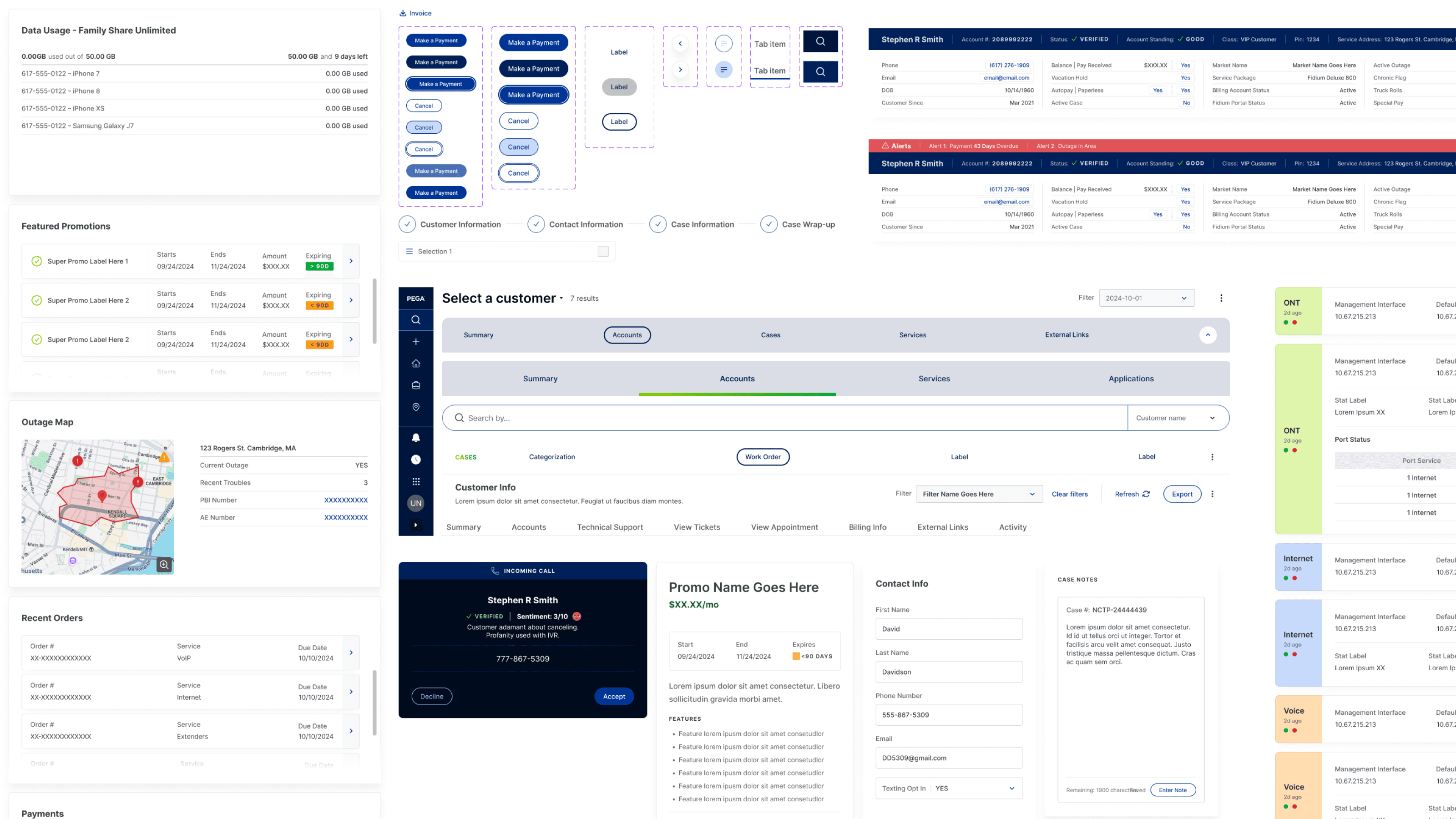
Task: Open the kebab menu next to Export
Action: (1212, 494)
